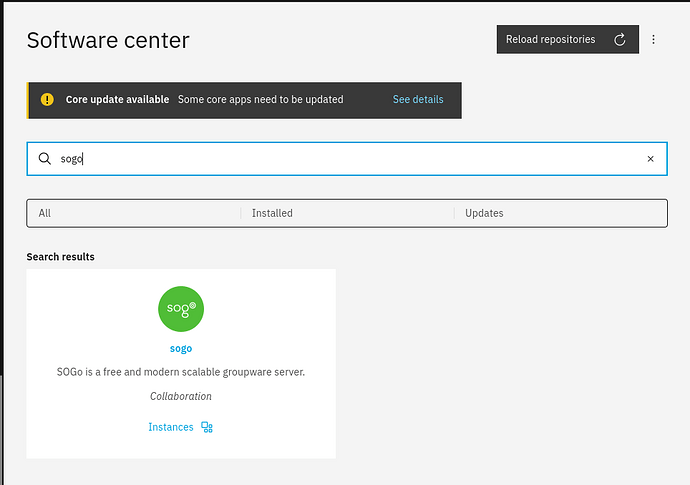Click the Search results heading

pyautogui.click(x=60, y=257)
